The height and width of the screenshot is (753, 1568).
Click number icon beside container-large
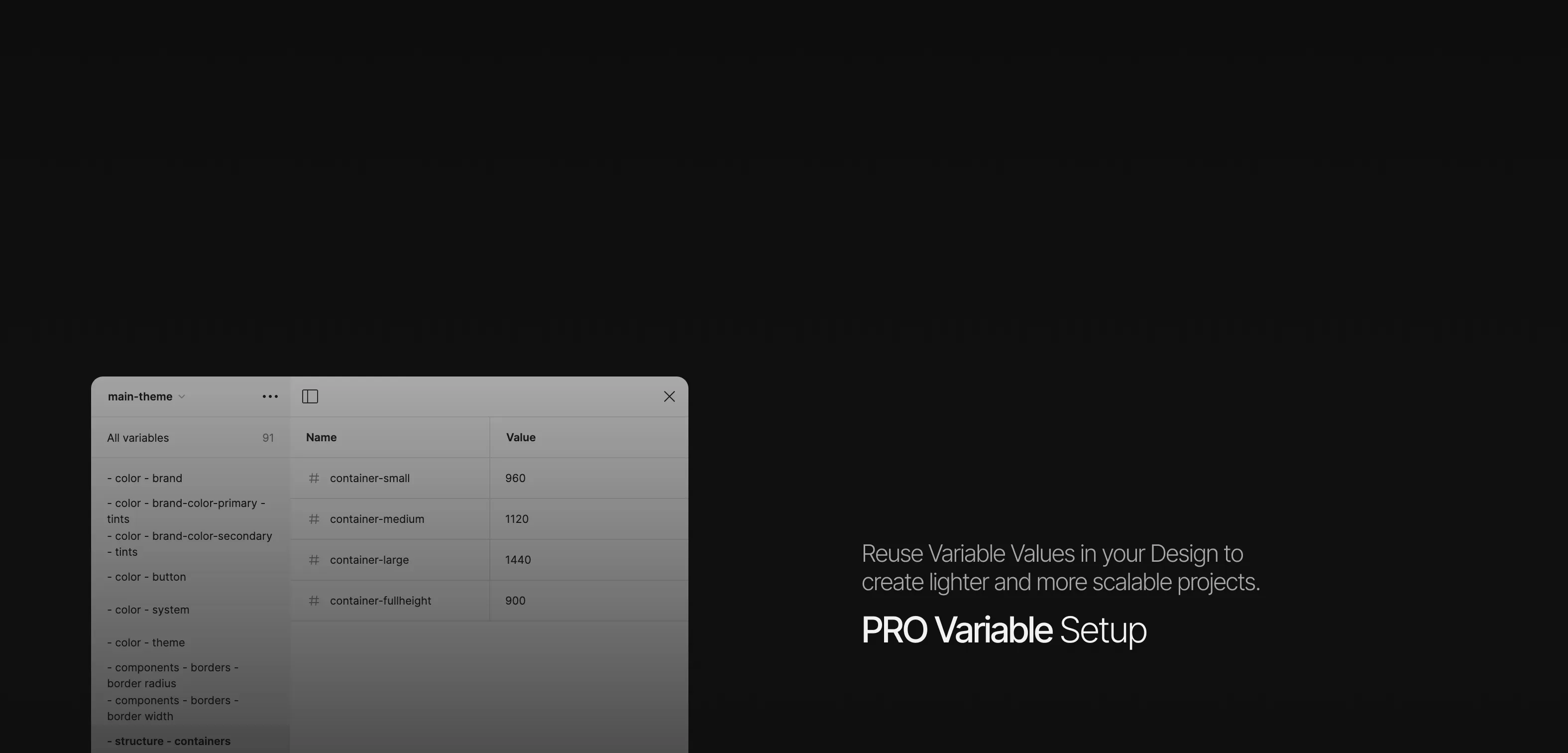tap(314, 560)
